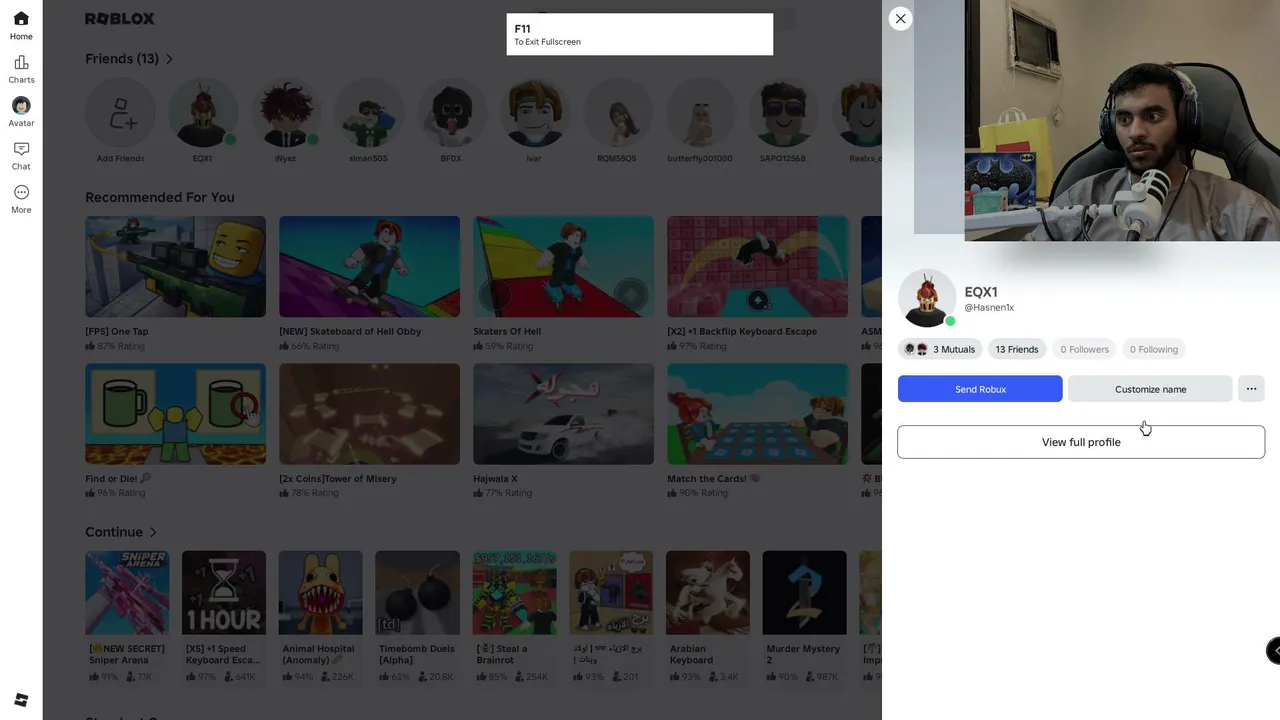Click the ROBLOX logo in the header
Screen dimensions: 1280x720
click(120, 19)
